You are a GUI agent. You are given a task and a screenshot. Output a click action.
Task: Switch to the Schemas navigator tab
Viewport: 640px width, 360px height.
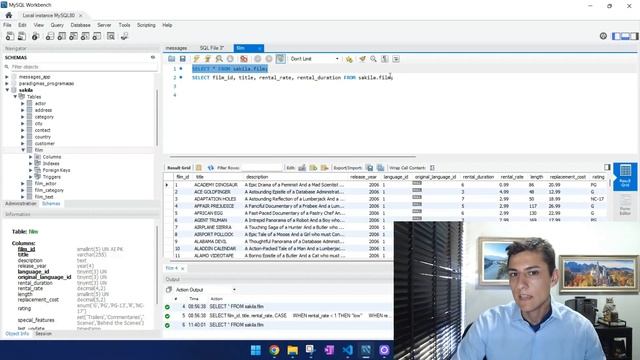(51, 203)
